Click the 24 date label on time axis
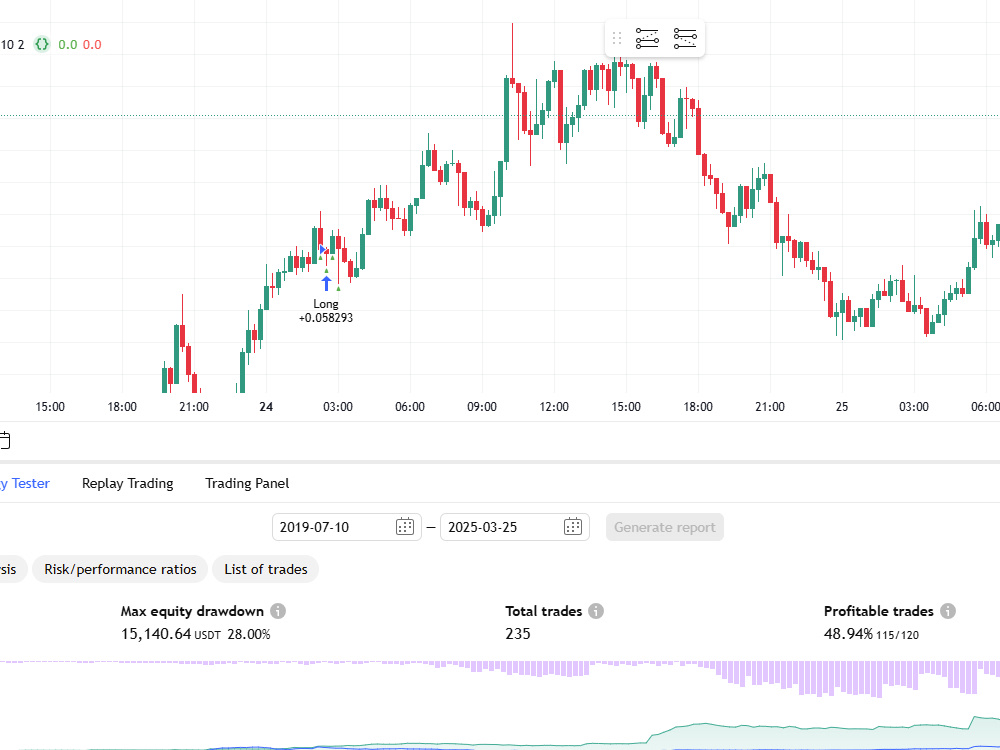 266,407
